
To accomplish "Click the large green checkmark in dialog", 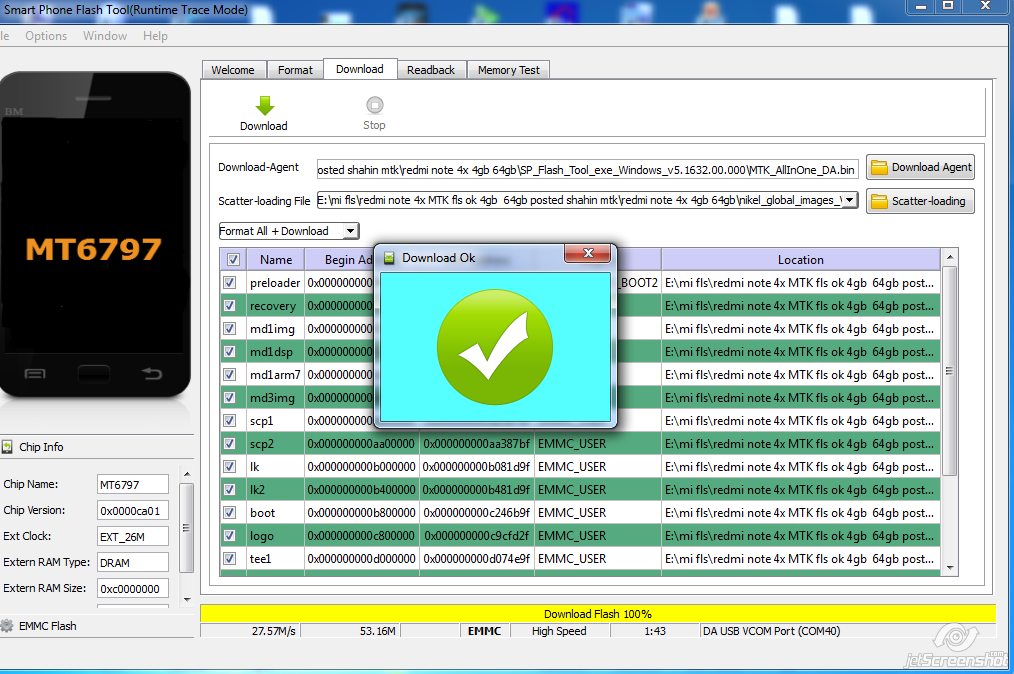I will point(495,347).
